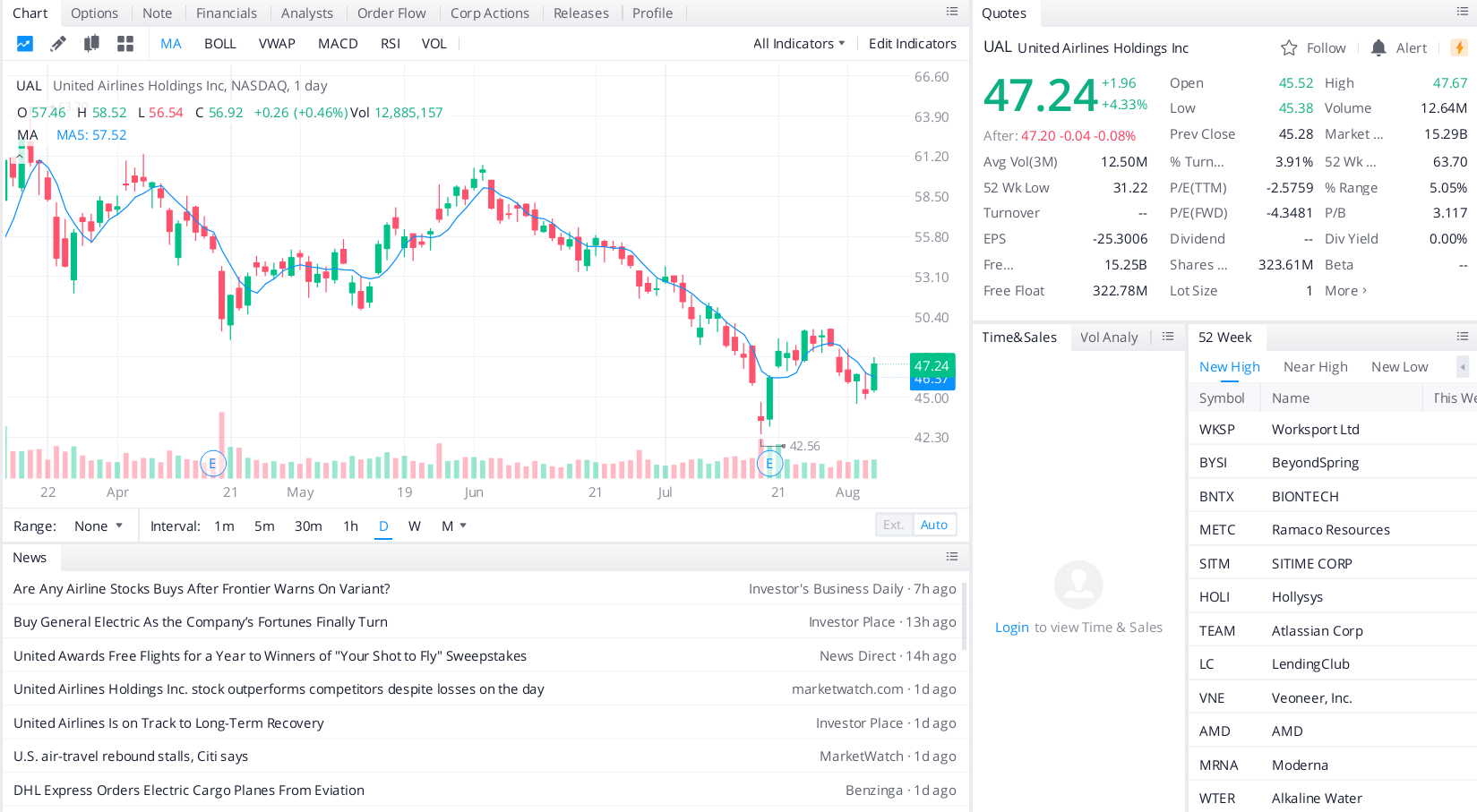Click the current price 47.24 label
Viewport: 1477px width, 812px height.
(932, 365)
